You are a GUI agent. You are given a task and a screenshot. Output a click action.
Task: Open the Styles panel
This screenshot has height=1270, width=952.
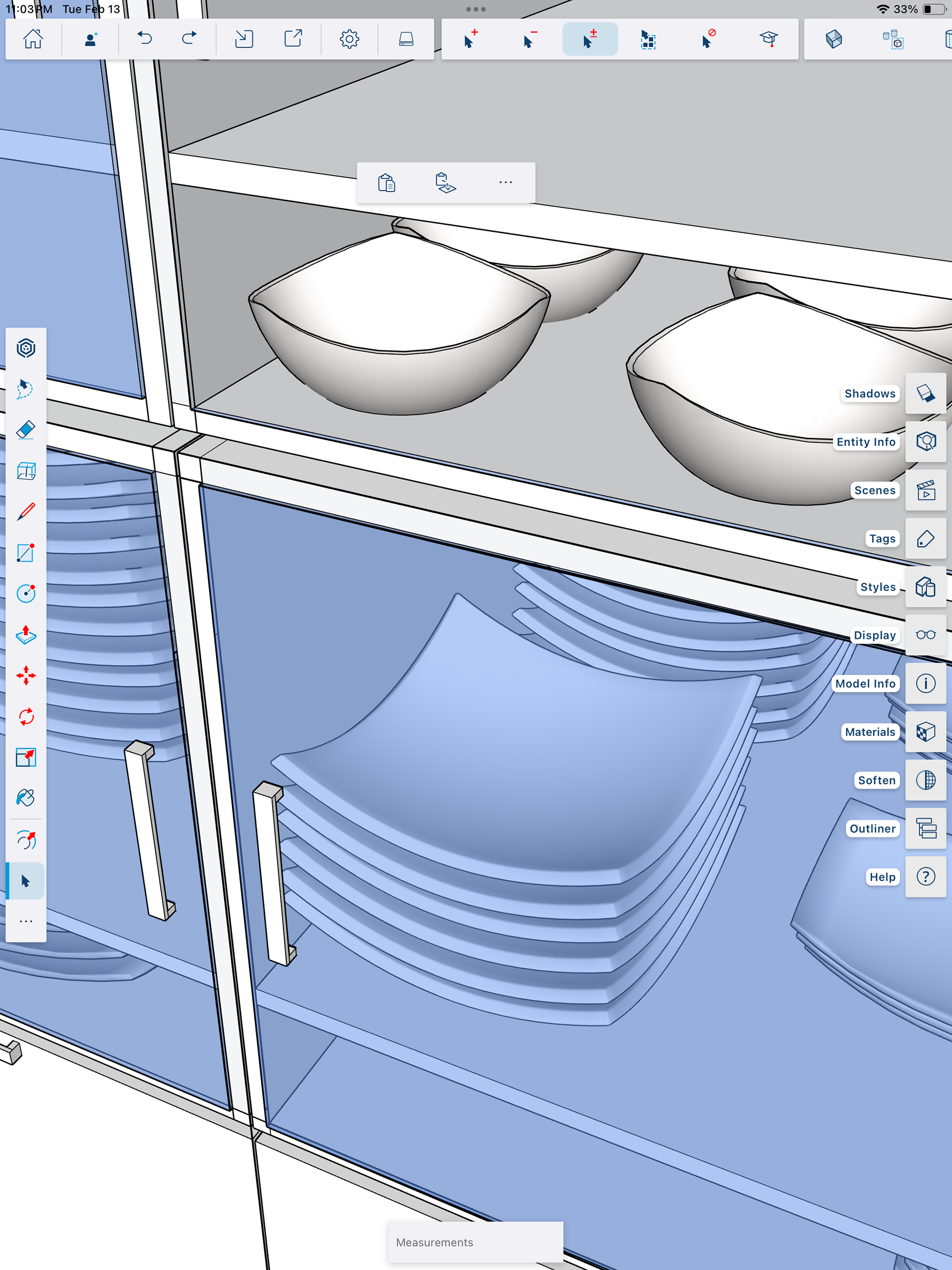tap(926, 587)
